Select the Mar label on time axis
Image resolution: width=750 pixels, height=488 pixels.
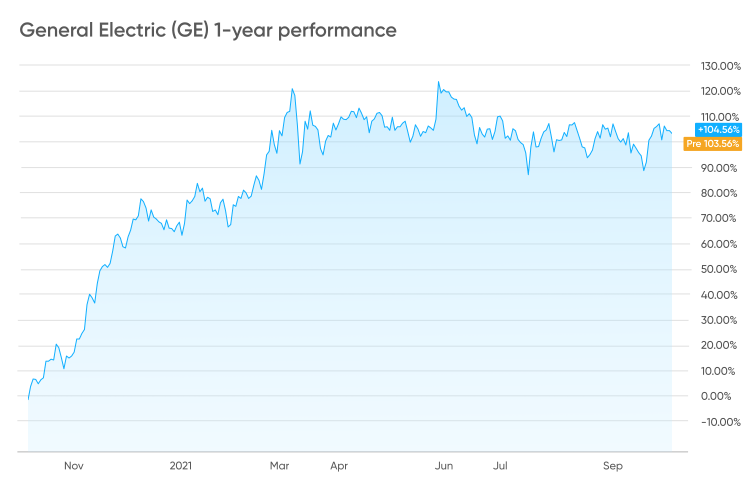coord(279,466)
